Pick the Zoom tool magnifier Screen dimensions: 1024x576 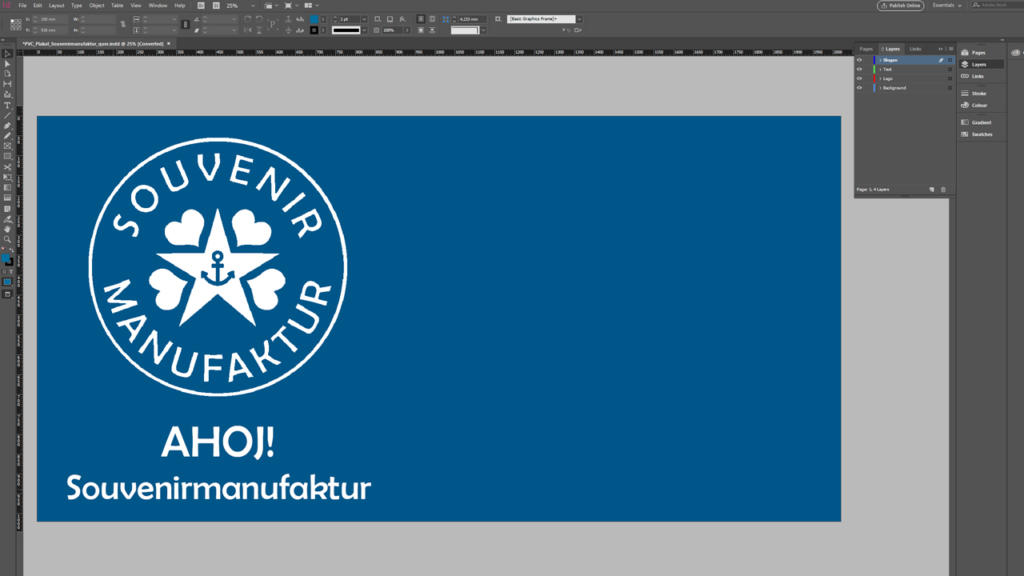tap(7, 239)
